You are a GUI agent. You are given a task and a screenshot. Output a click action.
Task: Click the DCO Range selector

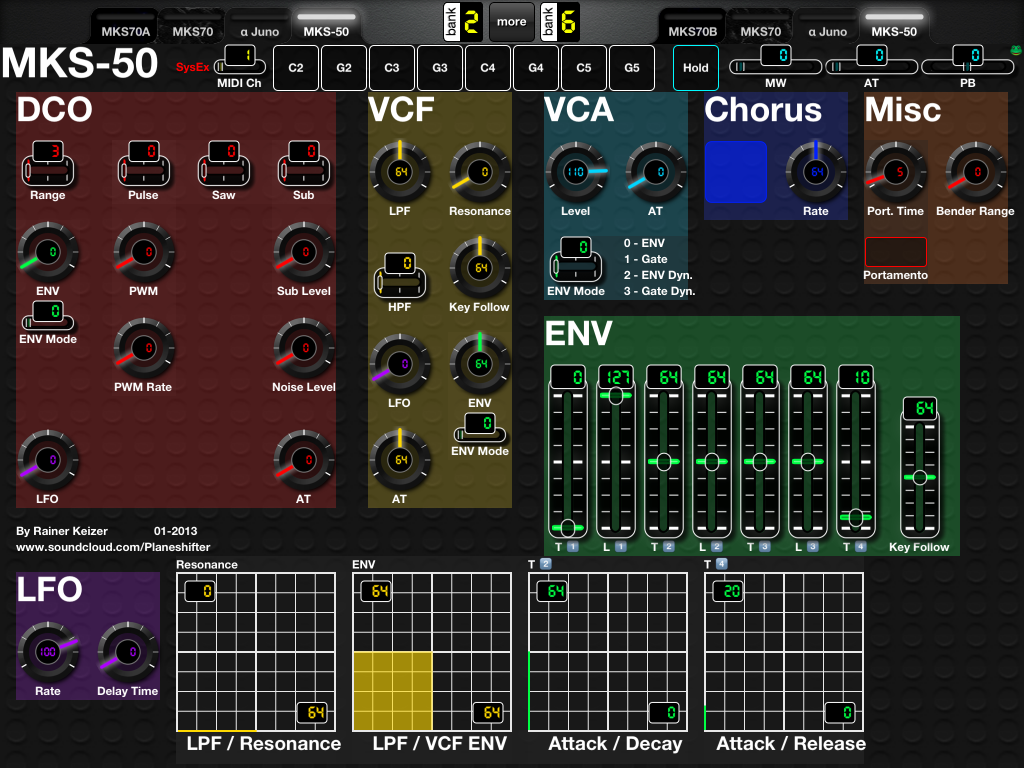tap(48, 163)
